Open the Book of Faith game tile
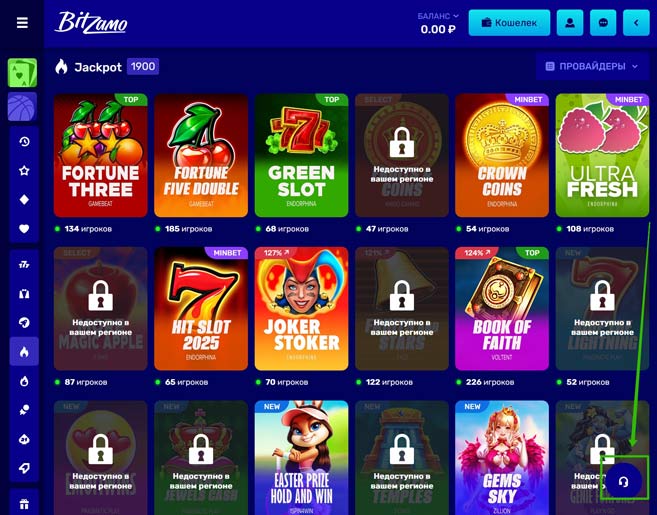Viewport: 657px width, 515px height. (x=502, y=309)
